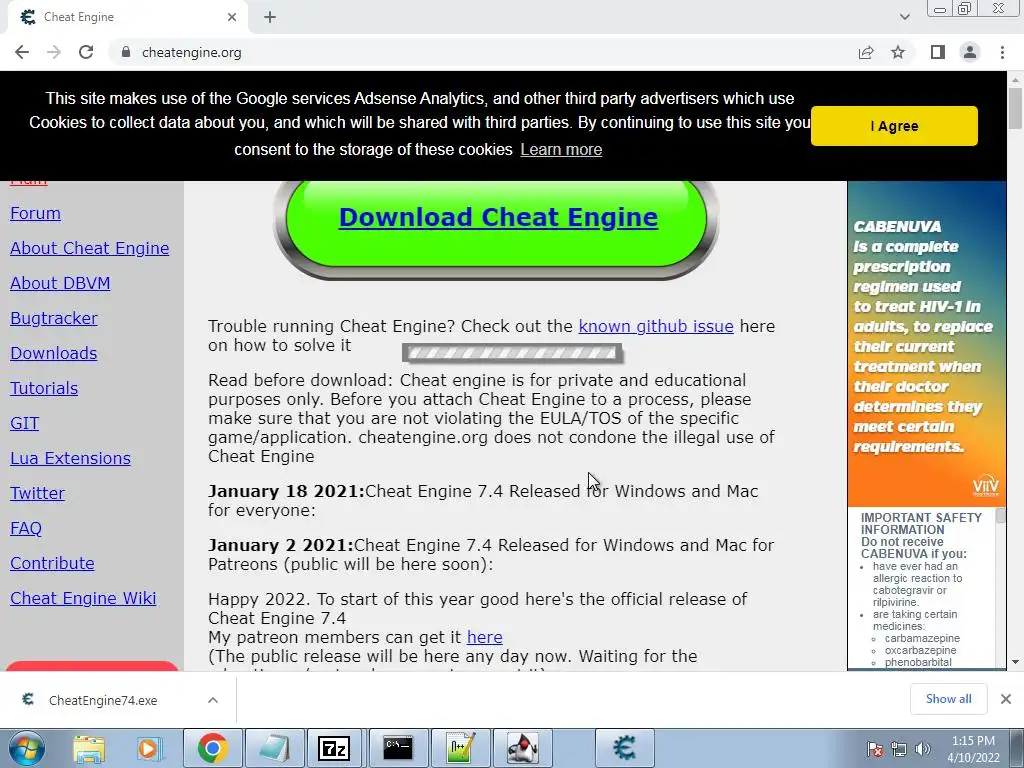Open 7-Zip from the taskbar
This screenshot has height=768, width=1024.
click(334, 748)
